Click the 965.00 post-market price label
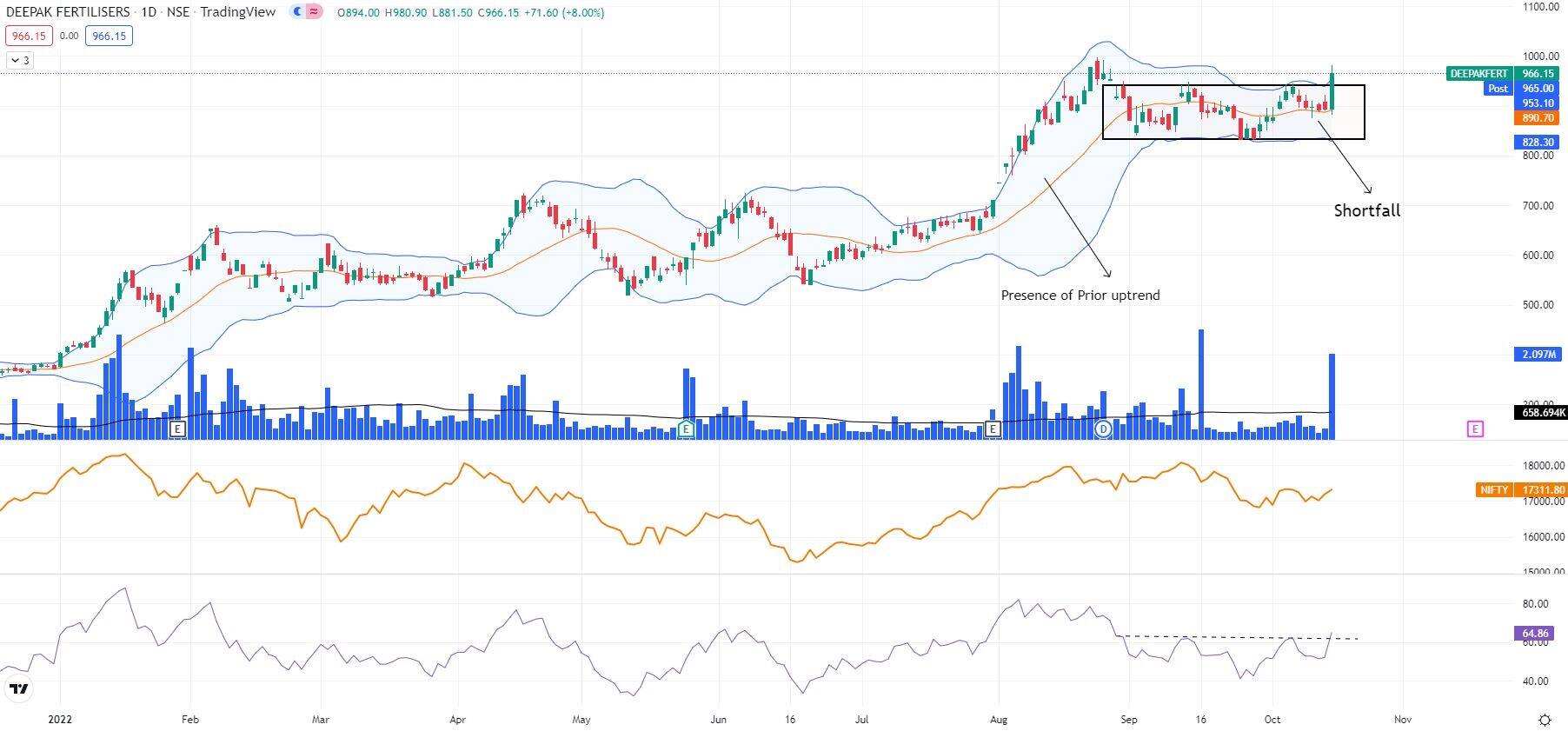This screenshot has height=731, width=1568. coord(1538,89)
